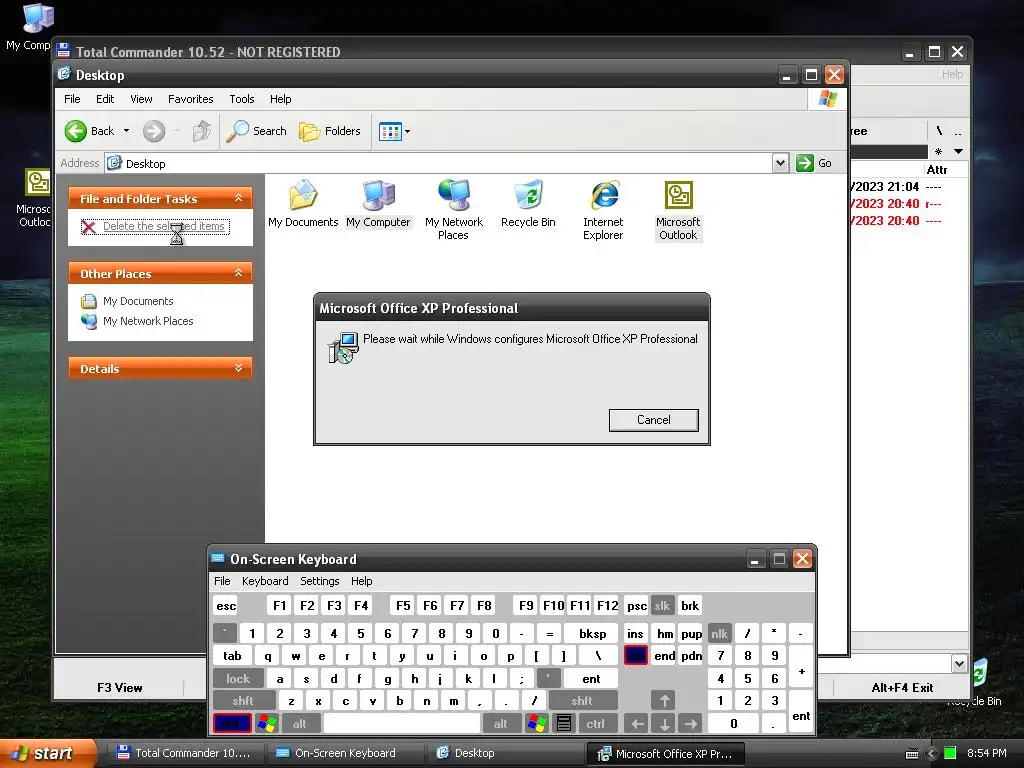Open On-Screen Keyboard Help menu

coord(361,581)
